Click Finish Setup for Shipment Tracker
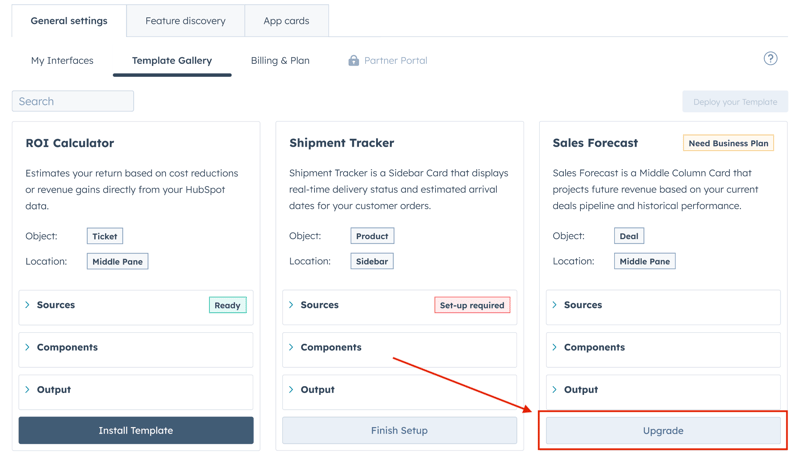Screen dimensions: 800x455 (x=399, y=431)
